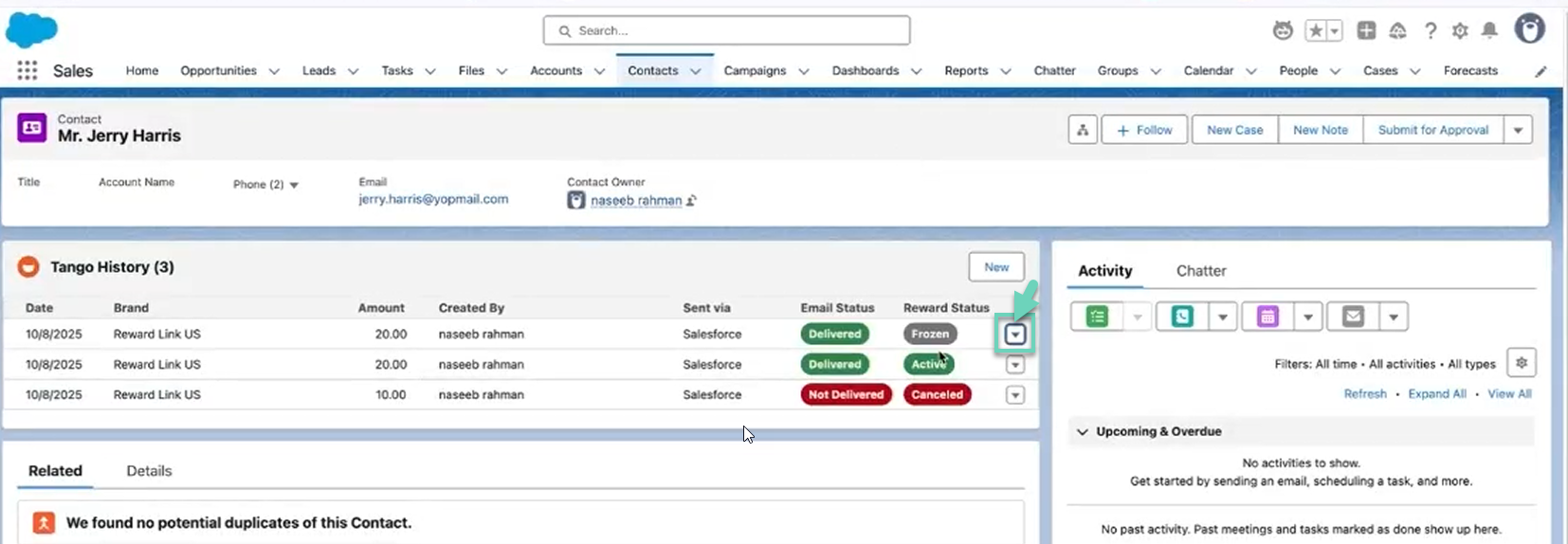
Task: Click the Tango History orange icon
Action: (x=28, y=267)
